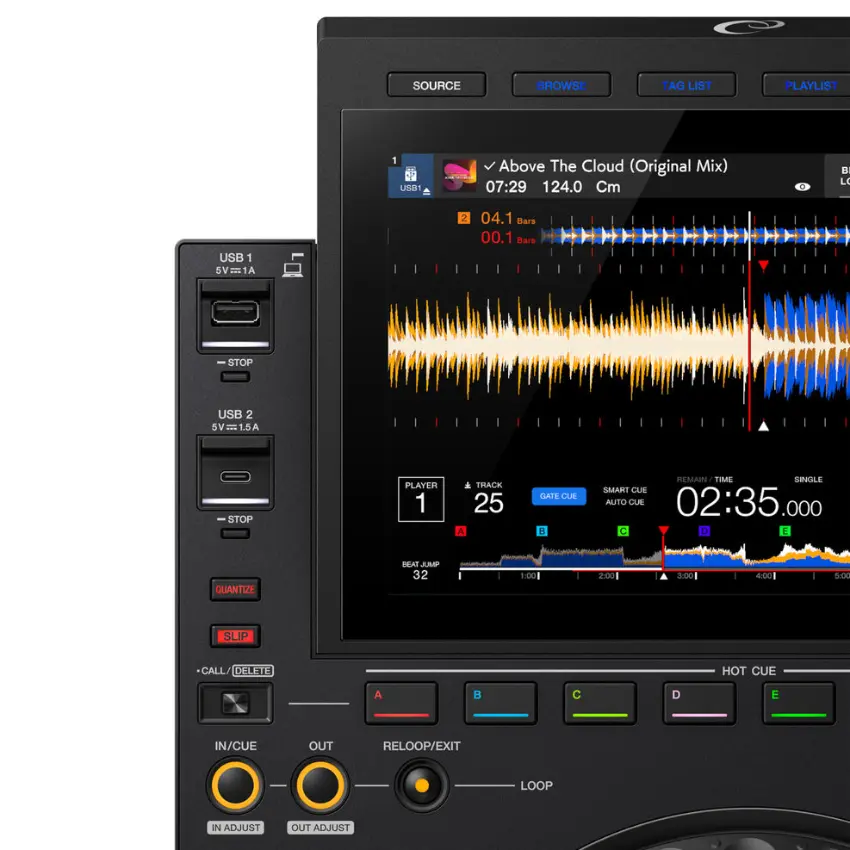This screenshot has height=850, width=850.
Task: Tap the SOURCE button
Action: click(436, 85)
